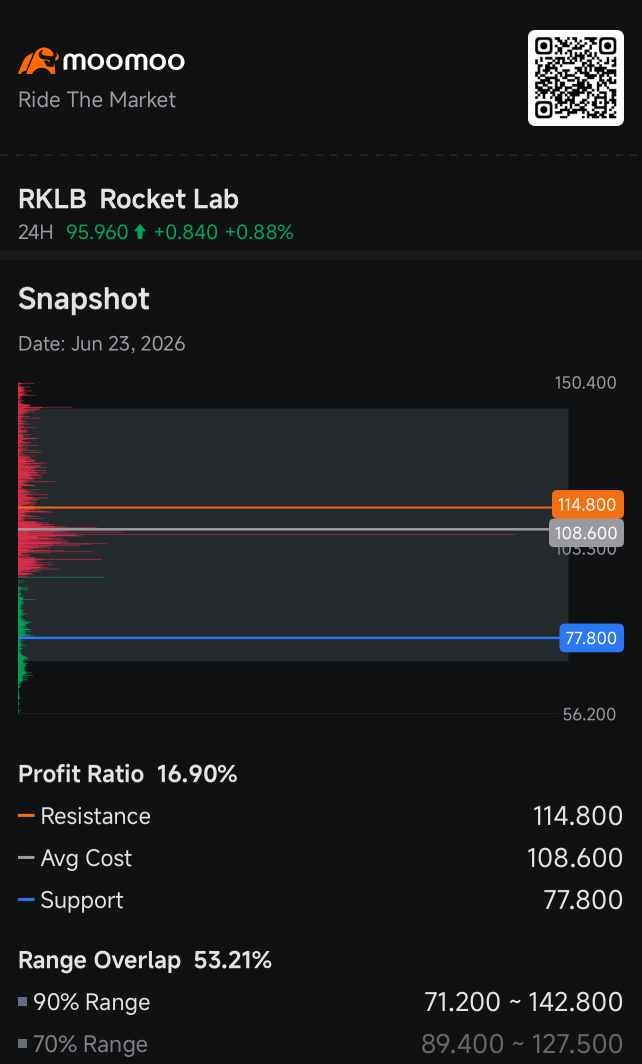This screenshot has width=642, height=1064.
Task: Click the Snapshot heading
Action: tap(83, 299)
